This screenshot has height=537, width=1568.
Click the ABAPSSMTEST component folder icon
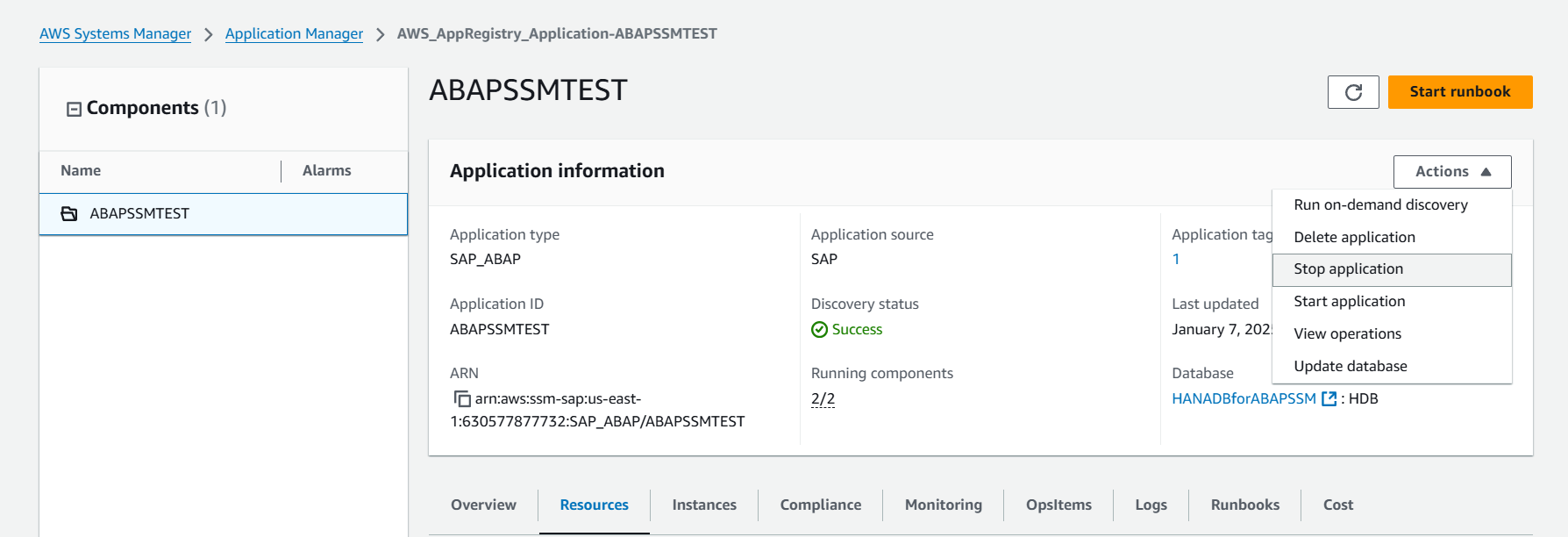click(69, 214)
